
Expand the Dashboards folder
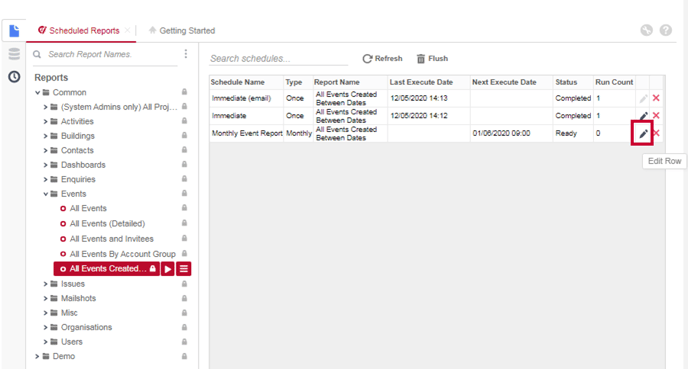click(45, 165)
